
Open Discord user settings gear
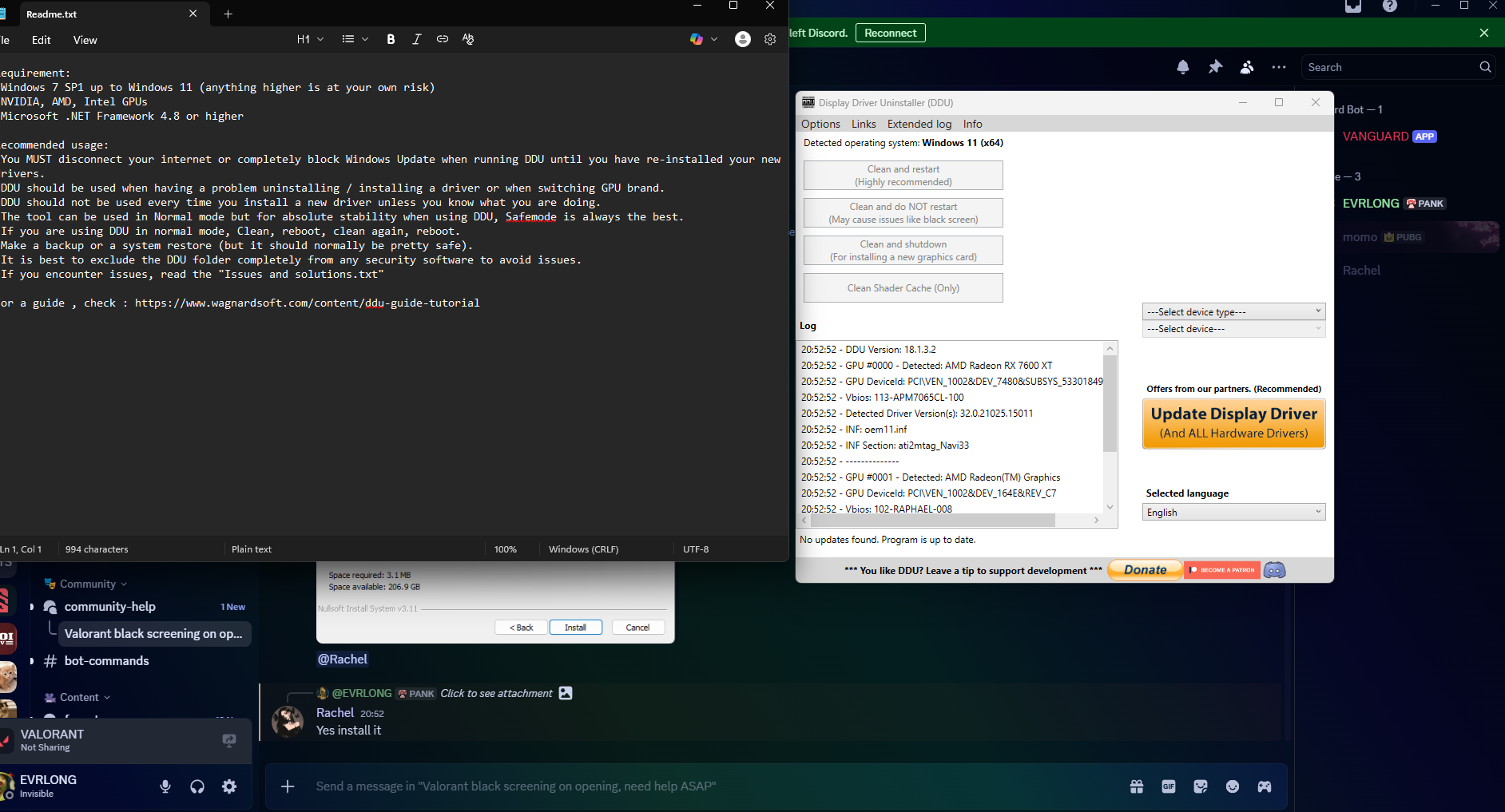click(x=229, y=786)
